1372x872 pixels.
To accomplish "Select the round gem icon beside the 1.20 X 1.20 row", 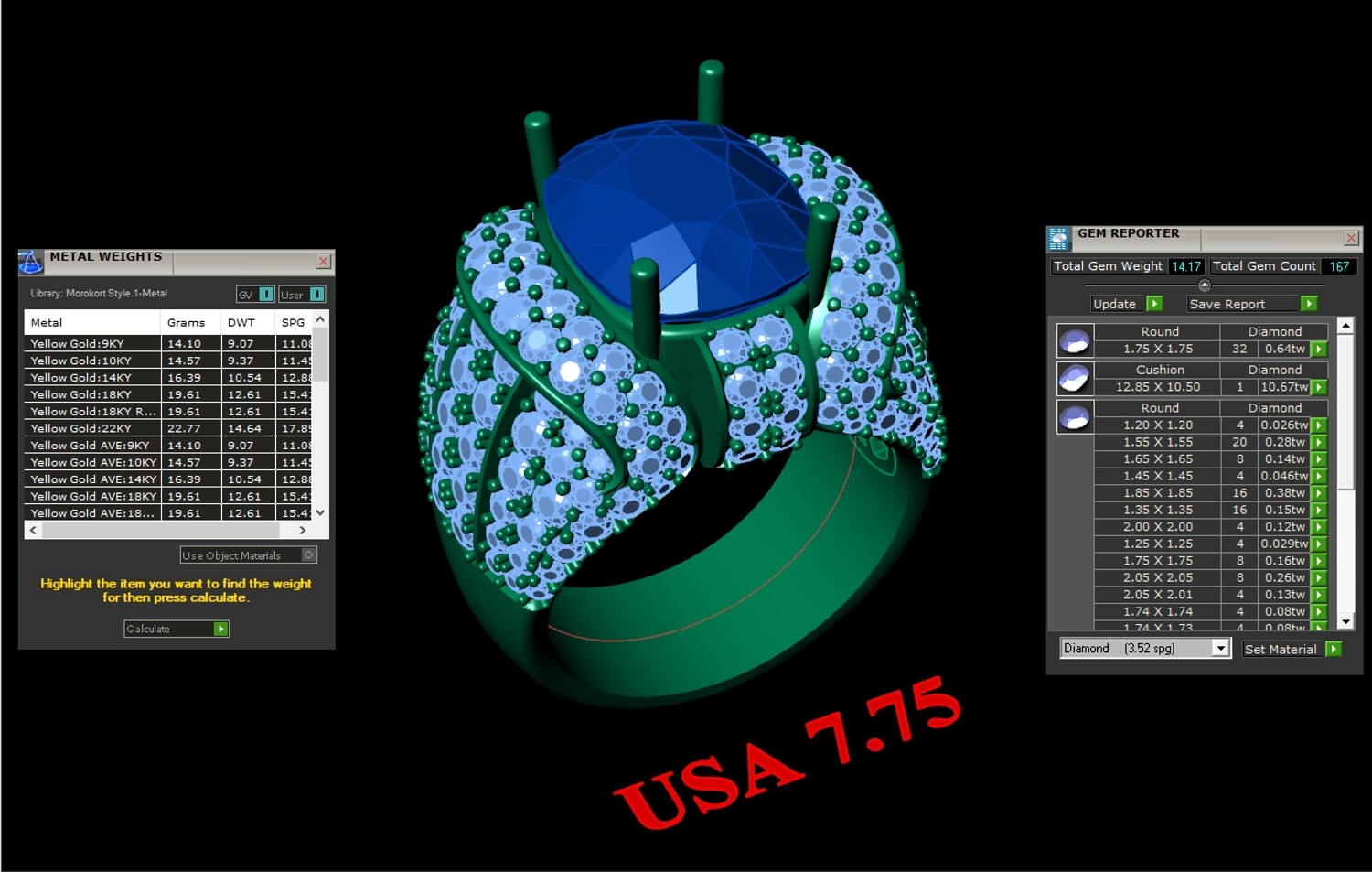I will tap(1075, 417).
